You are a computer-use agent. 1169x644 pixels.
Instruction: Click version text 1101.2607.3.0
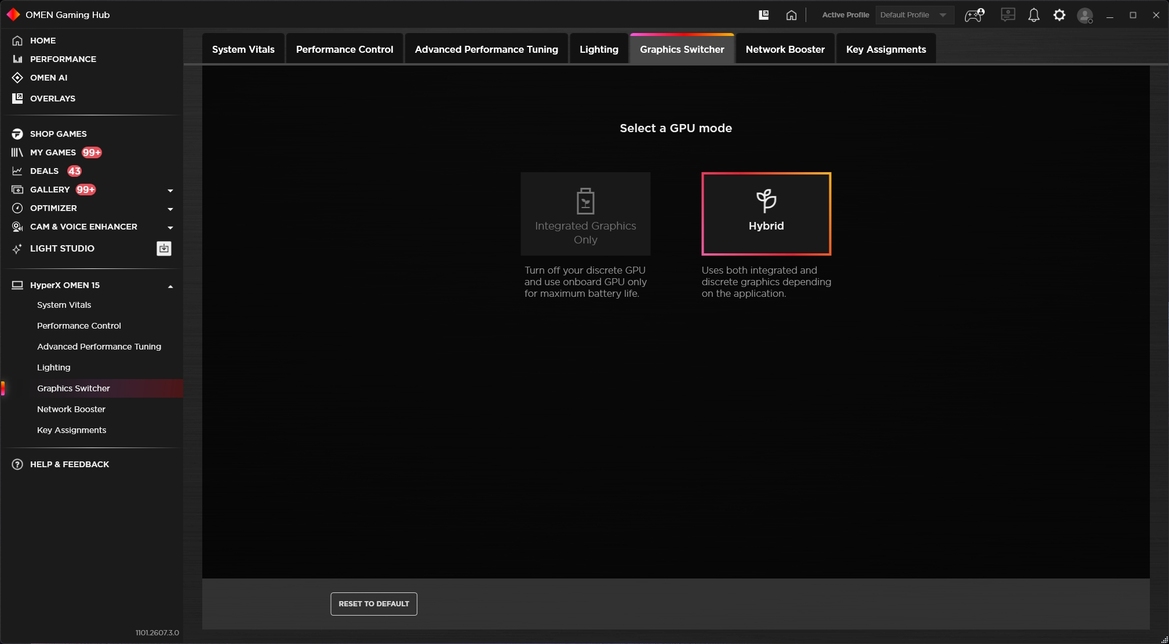click(x=157, y=633)
